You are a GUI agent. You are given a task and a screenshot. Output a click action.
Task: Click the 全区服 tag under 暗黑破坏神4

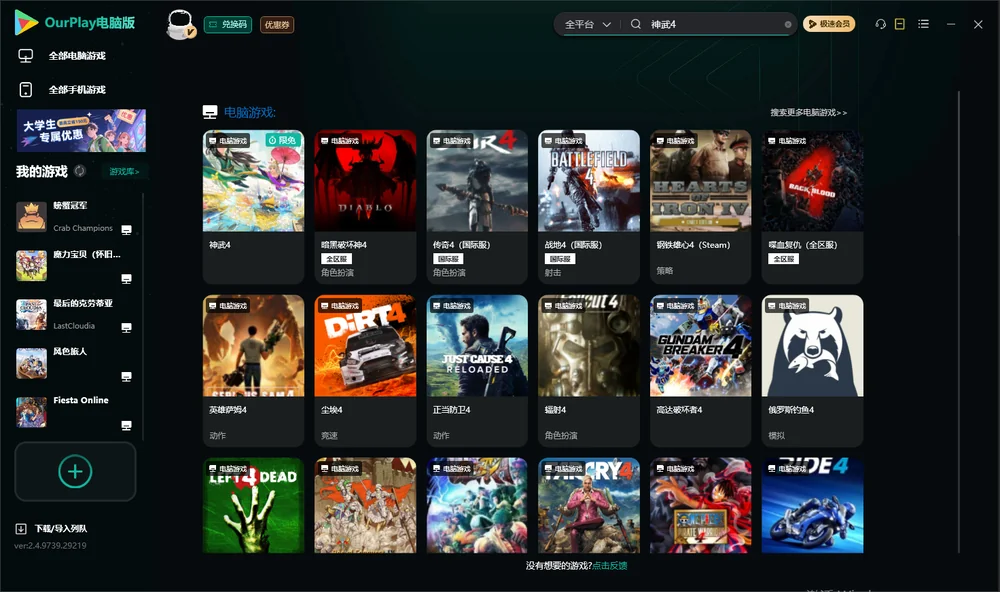coord(336,259)
